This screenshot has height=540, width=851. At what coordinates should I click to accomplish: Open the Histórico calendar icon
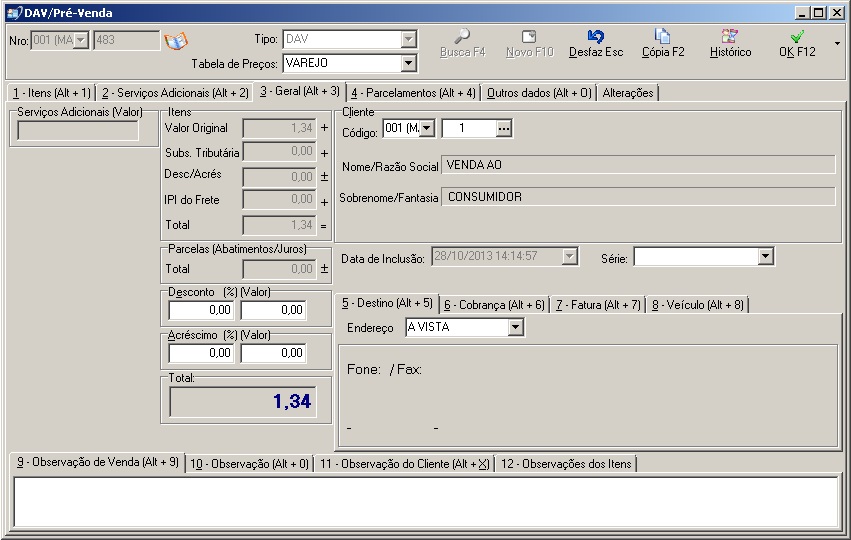point(730,37)
